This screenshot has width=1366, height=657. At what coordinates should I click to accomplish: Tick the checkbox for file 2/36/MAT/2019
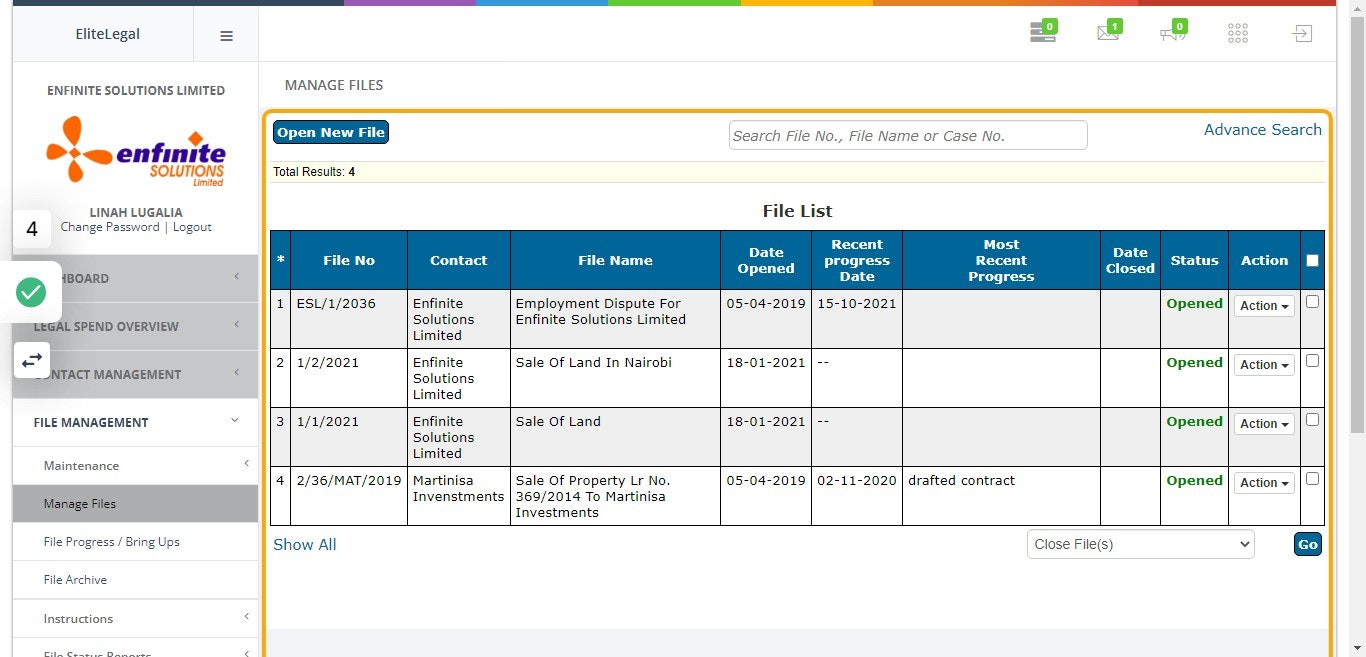[x=1312, y=479]
